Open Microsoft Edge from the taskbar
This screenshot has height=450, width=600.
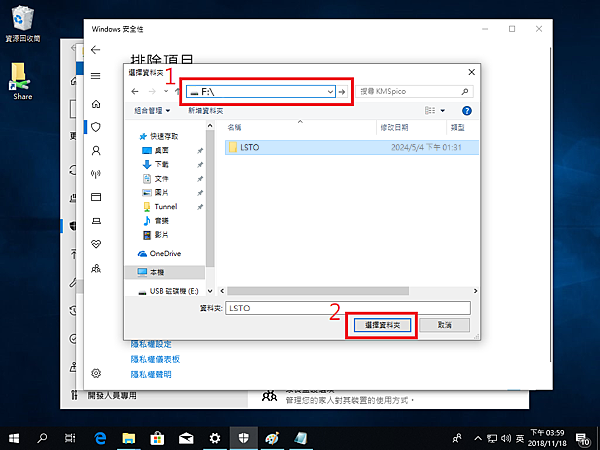tap(101, 438)
